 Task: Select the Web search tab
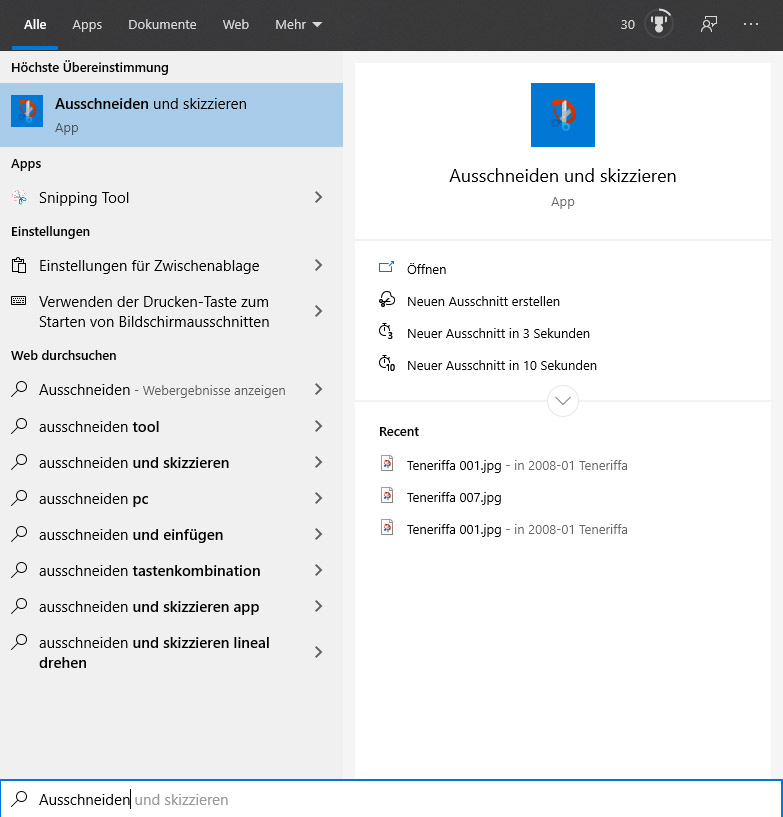(x=236, y=24)
